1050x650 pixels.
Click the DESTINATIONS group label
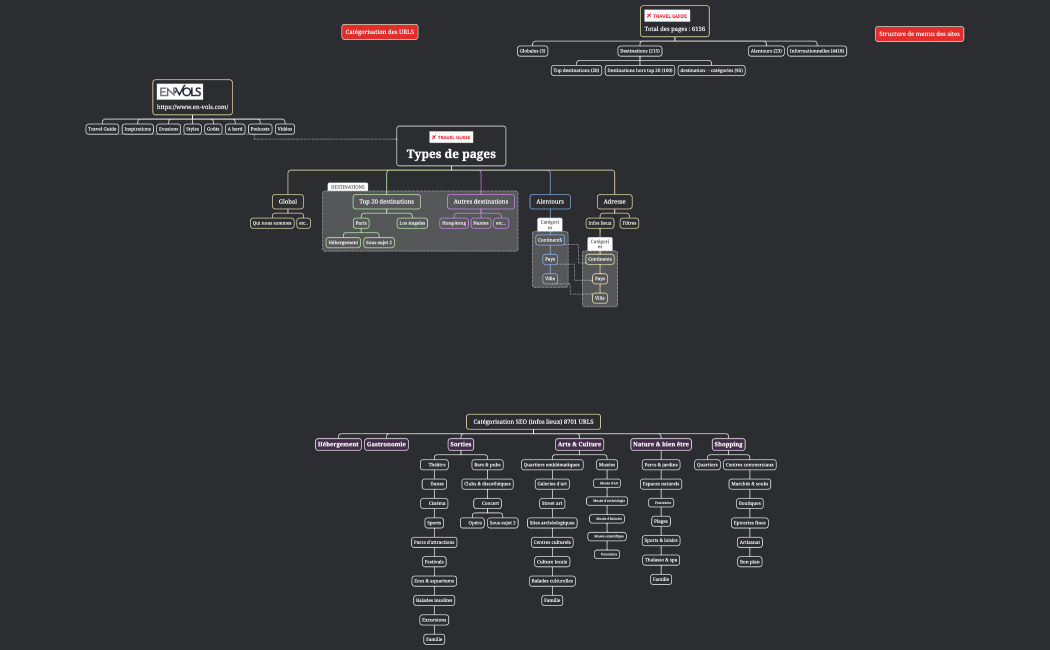click(x=348, y=187)
